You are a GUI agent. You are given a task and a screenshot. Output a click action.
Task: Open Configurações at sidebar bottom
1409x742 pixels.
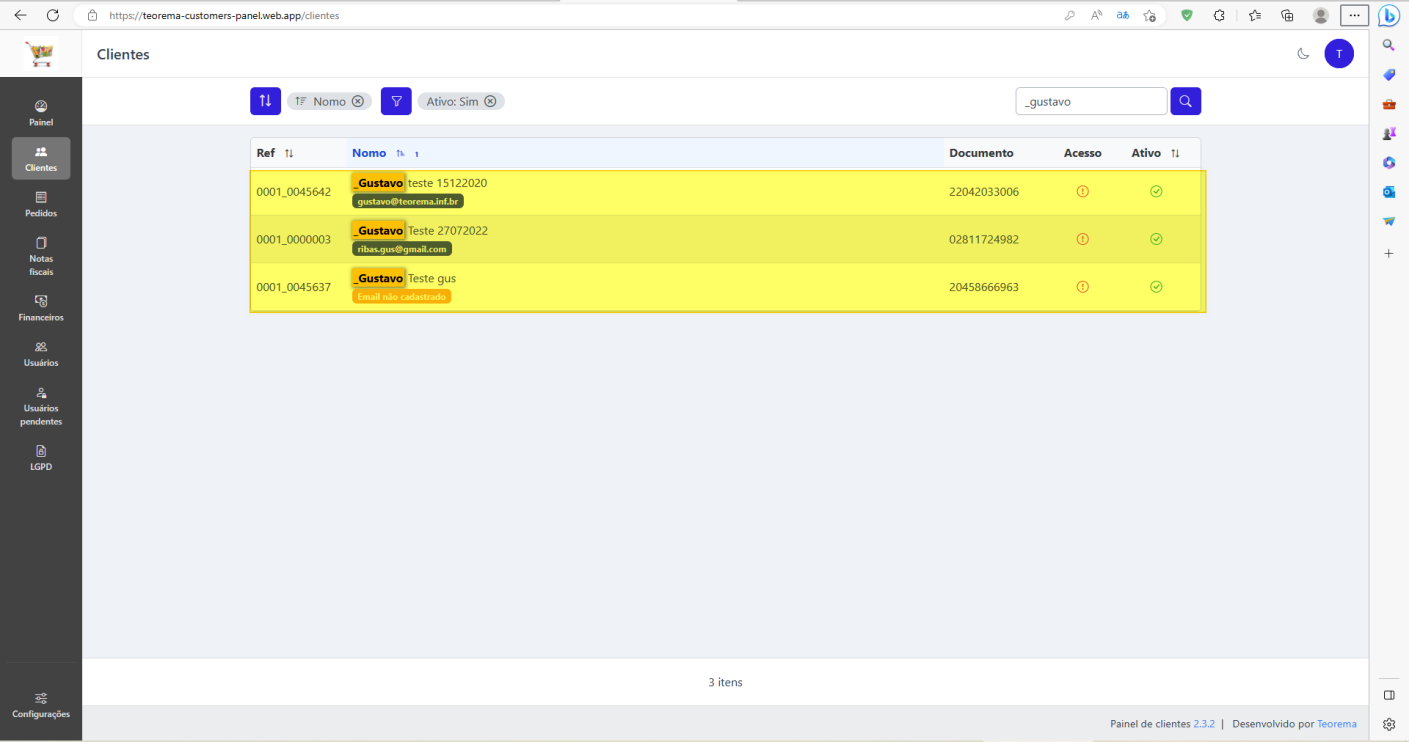pos(41,705)
